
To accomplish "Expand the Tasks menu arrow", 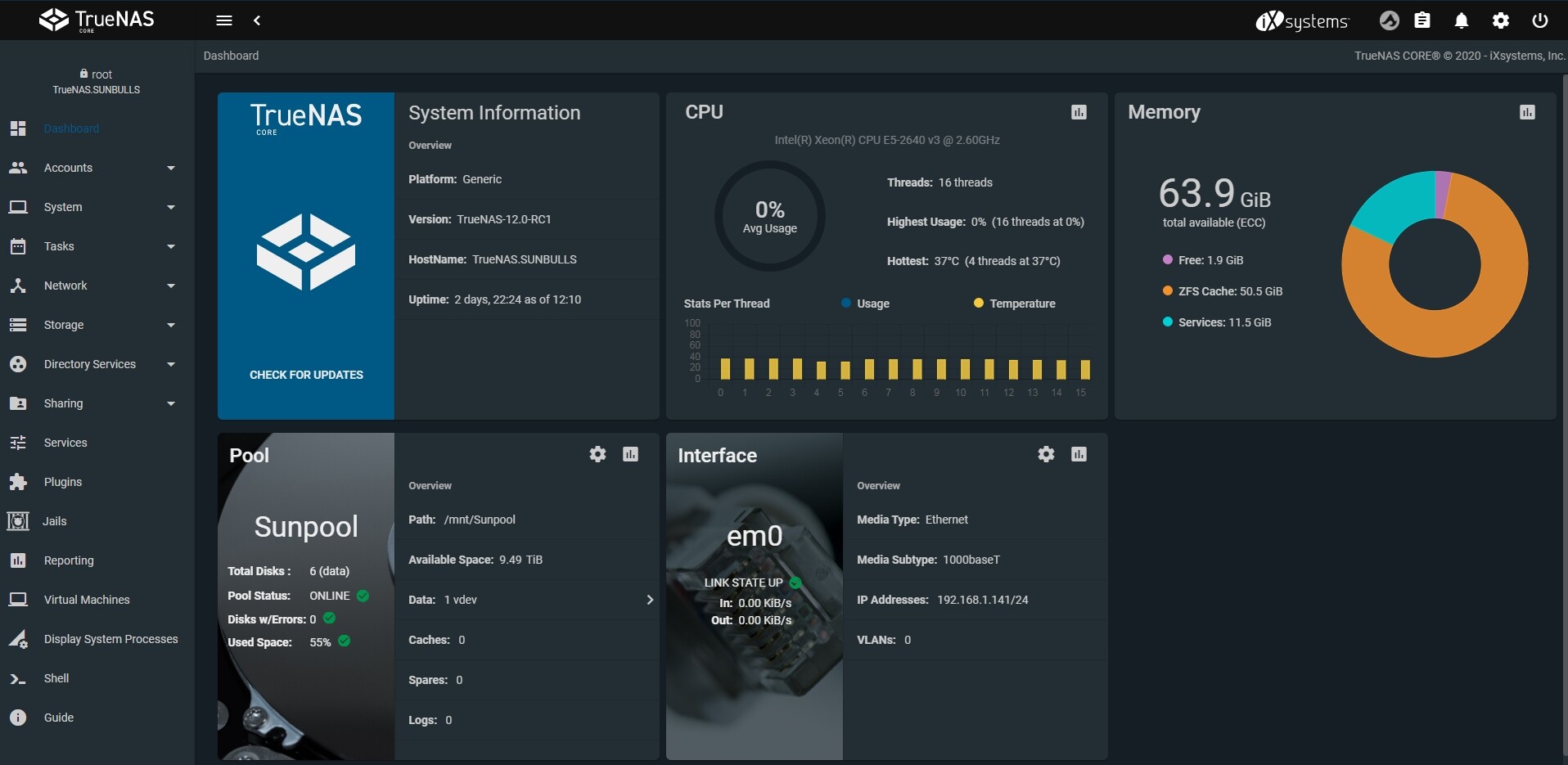I will [171, 246].
